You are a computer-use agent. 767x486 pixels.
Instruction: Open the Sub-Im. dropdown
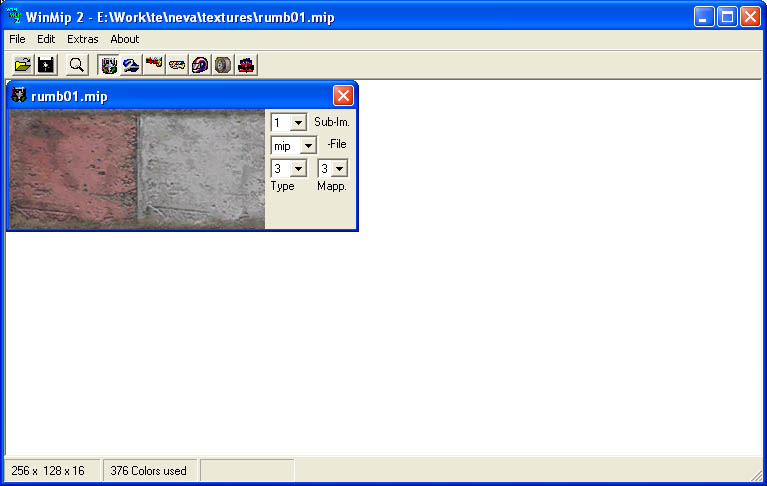tap(298, 122)
